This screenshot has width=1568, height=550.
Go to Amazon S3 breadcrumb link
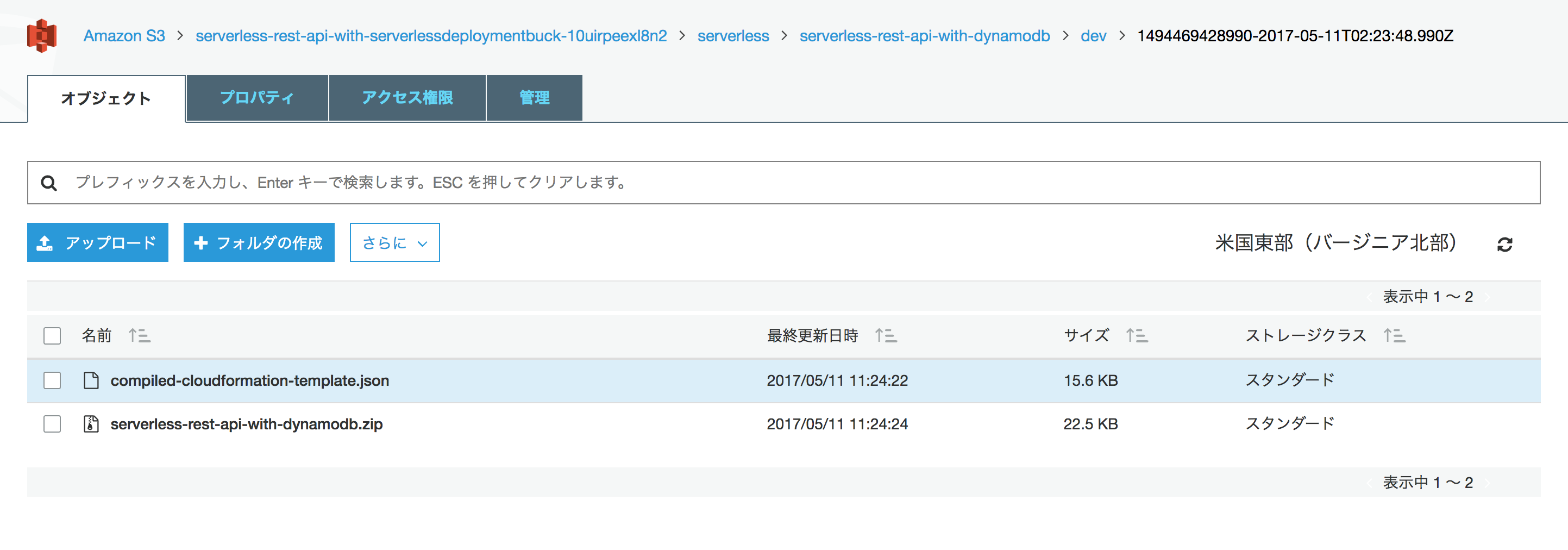(x=124, y=36)
